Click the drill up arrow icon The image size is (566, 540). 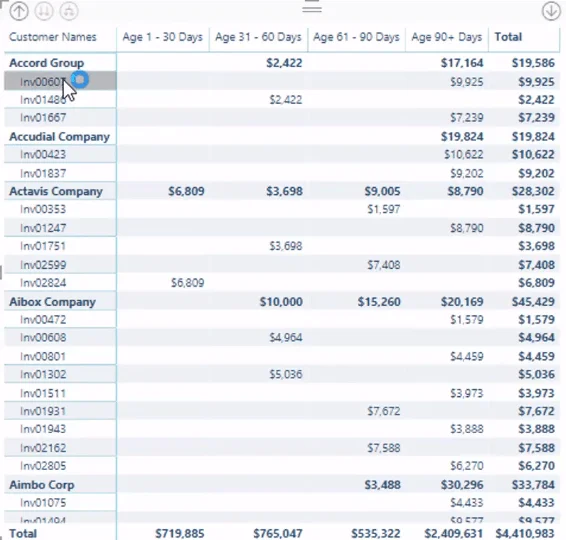(x=19, y=11)
